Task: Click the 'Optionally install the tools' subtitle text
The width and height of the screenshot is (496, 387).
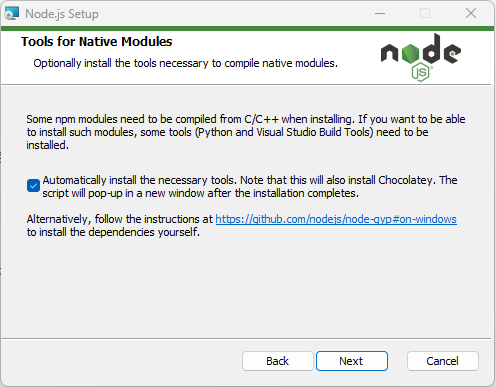Action: [x=185, y=63]
